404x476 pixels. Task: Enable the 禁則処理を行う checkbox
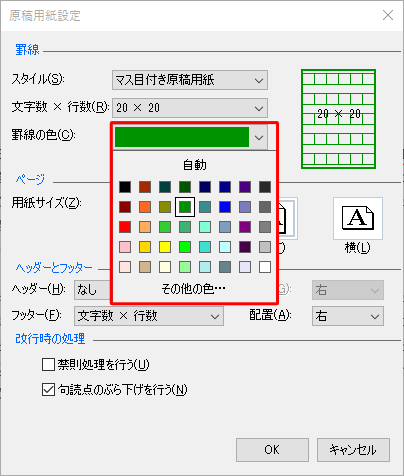click(x=48, y=364)
